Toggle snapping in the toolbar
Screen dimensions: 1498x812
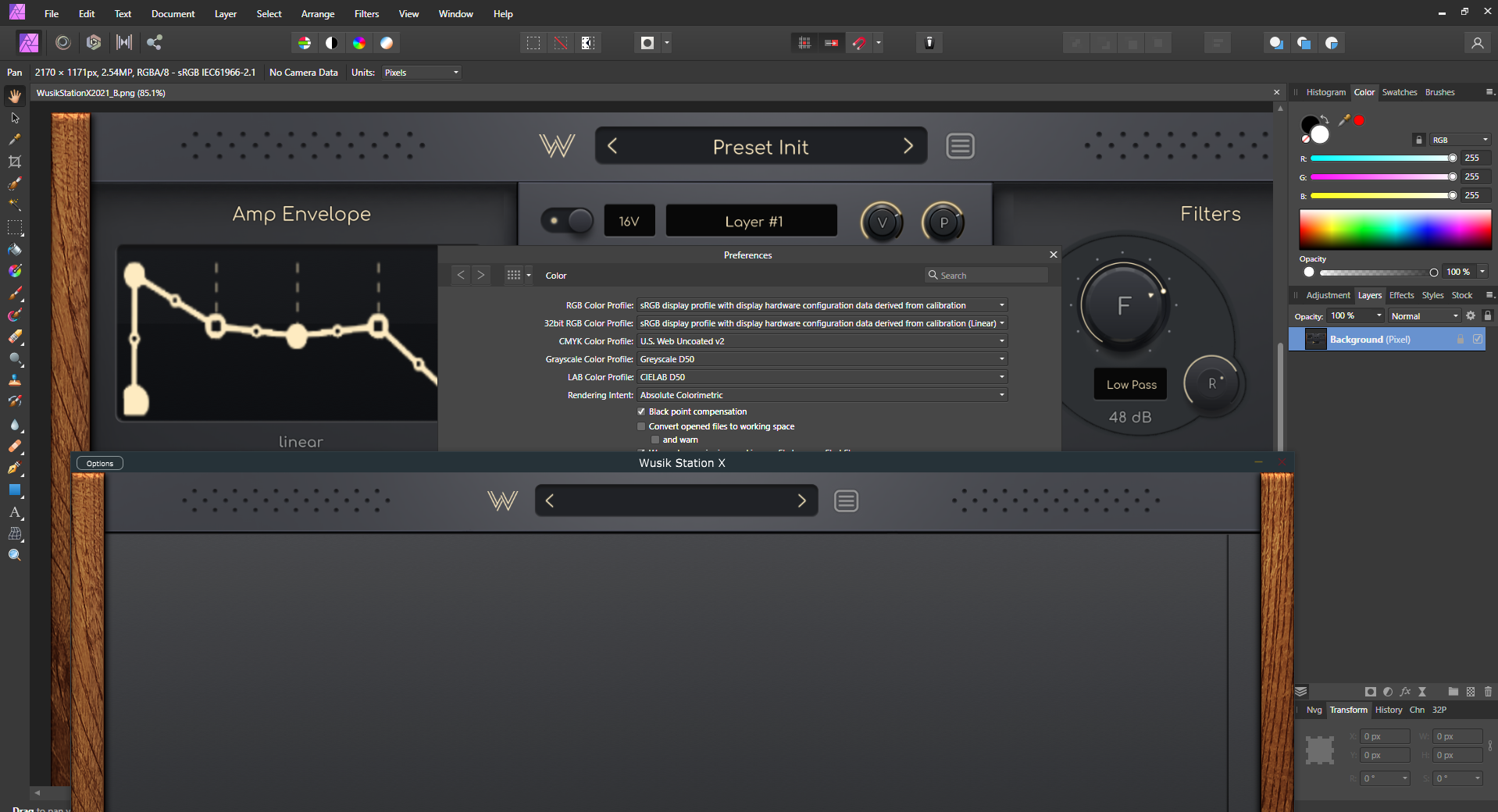pyautogui.click(x=859, y=43)
